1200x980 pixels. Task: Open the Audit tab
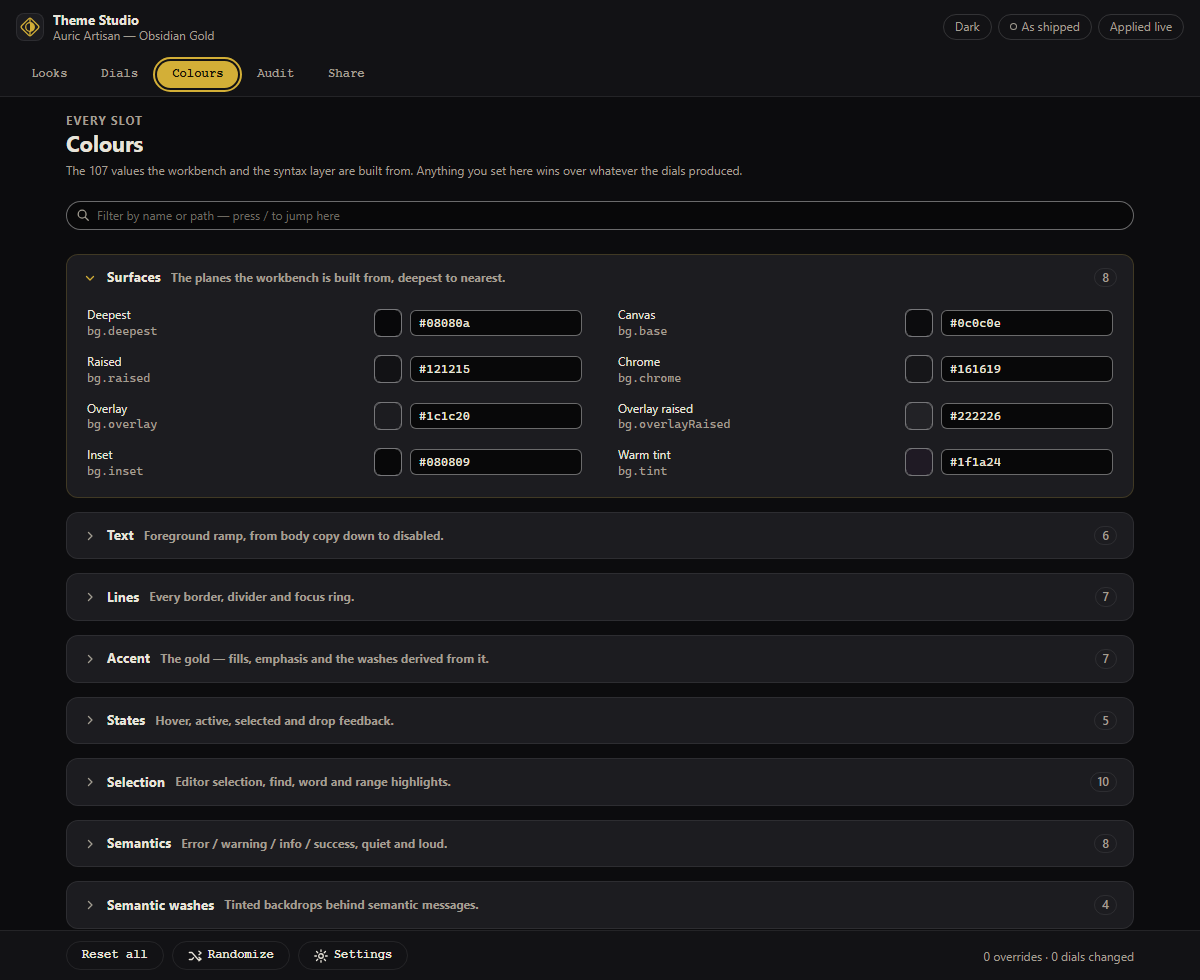click(275, 73)
